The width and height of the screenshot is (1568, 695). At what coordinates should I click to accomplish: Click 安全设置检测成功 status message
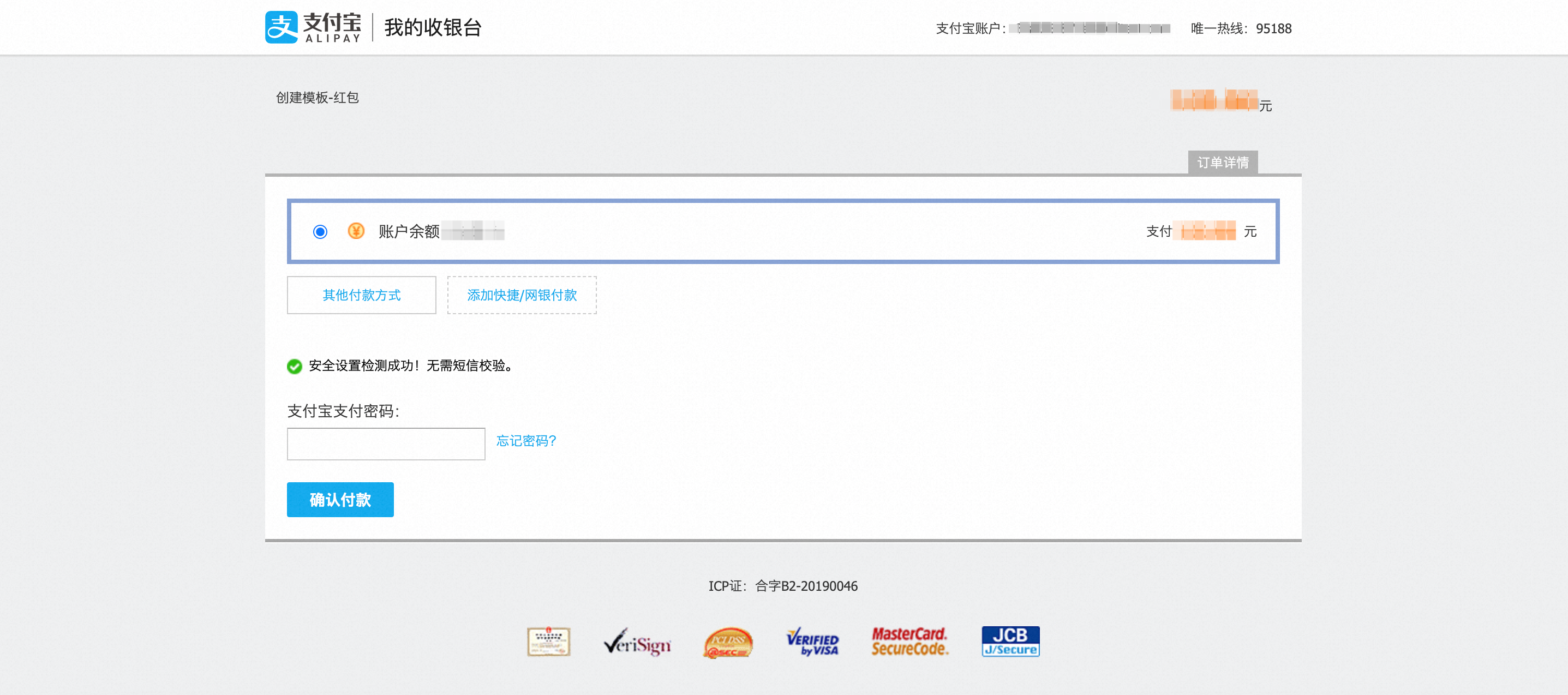[x=411, y=366]
